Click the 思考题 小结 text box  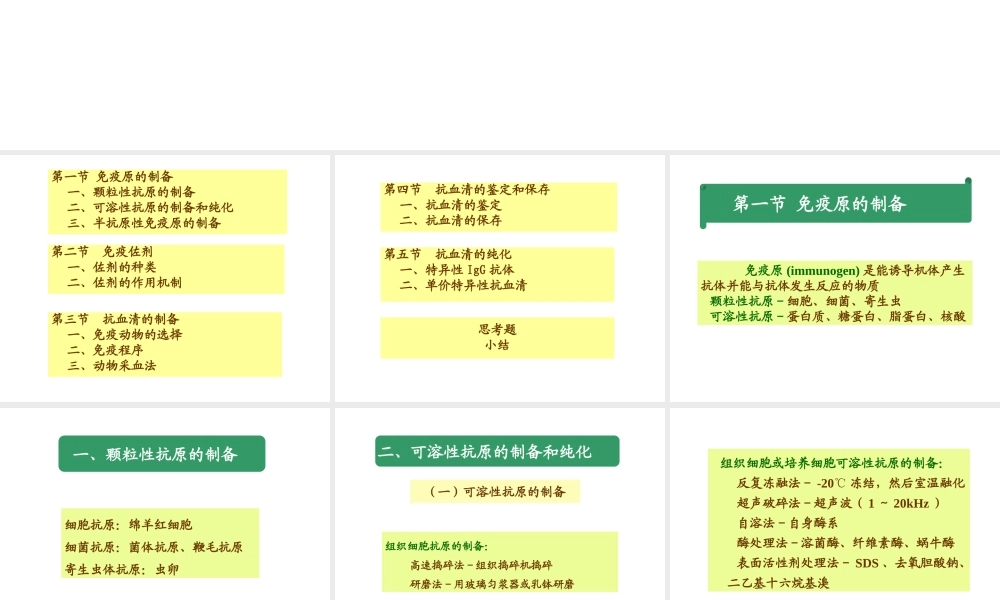pyautogui.click(x=496, y=337)
